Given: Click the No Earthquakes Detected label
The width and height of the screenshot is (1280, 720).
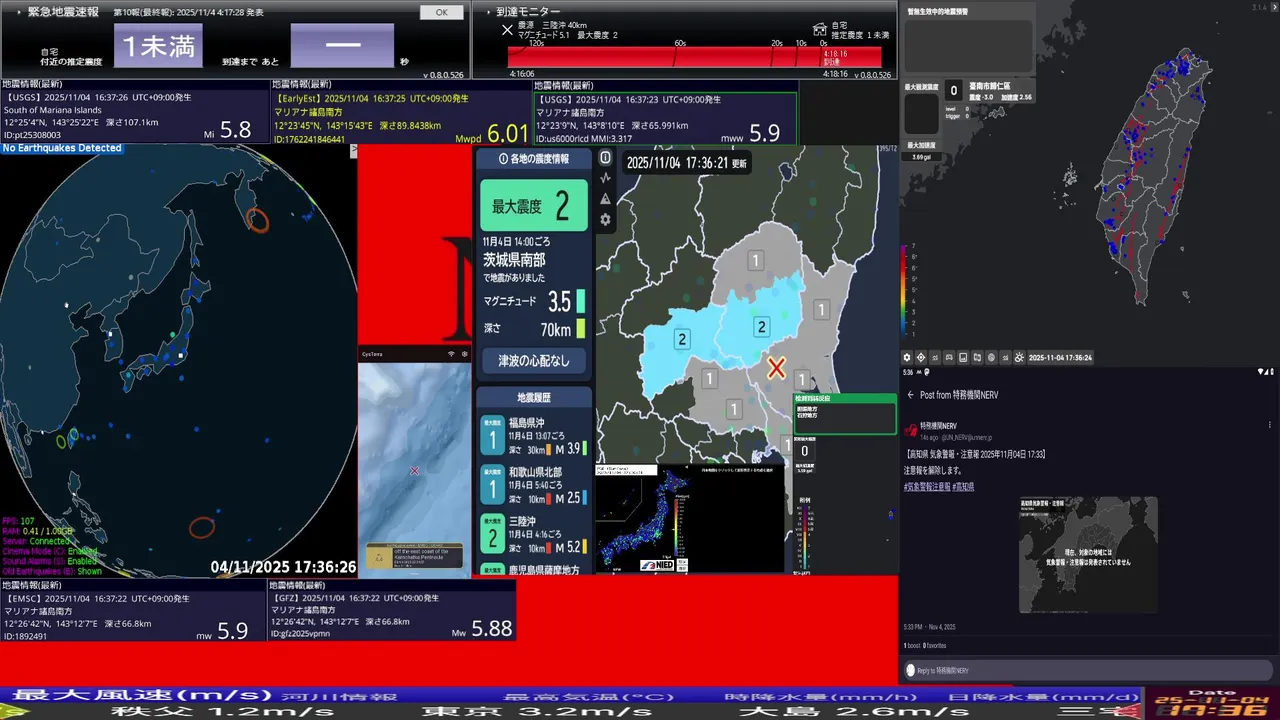Looking at the screenshot, I should (62, 148).
